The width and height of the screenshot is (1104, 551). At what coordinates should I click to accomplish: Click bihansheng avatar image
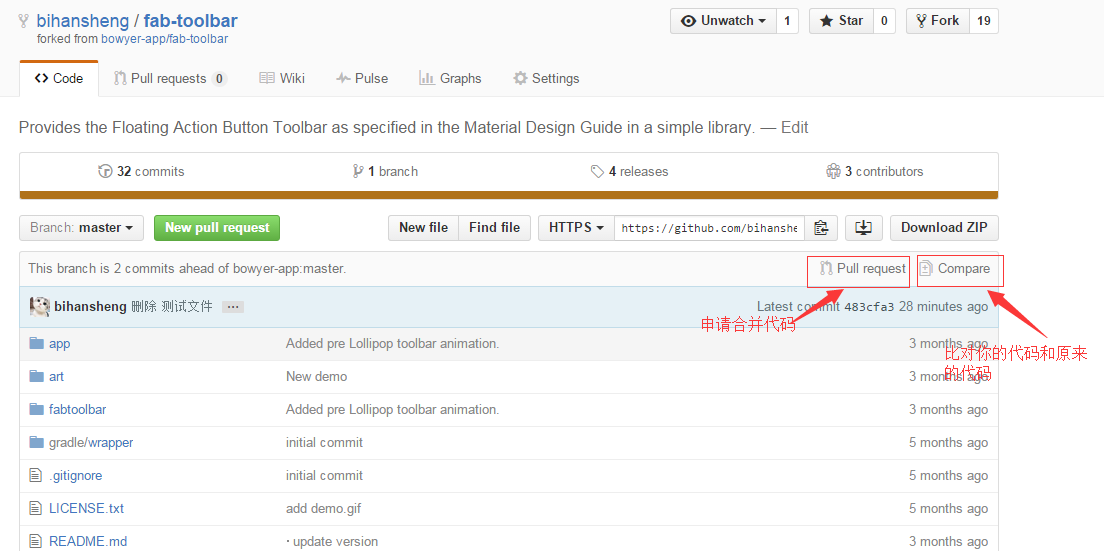tap(39, 307)
